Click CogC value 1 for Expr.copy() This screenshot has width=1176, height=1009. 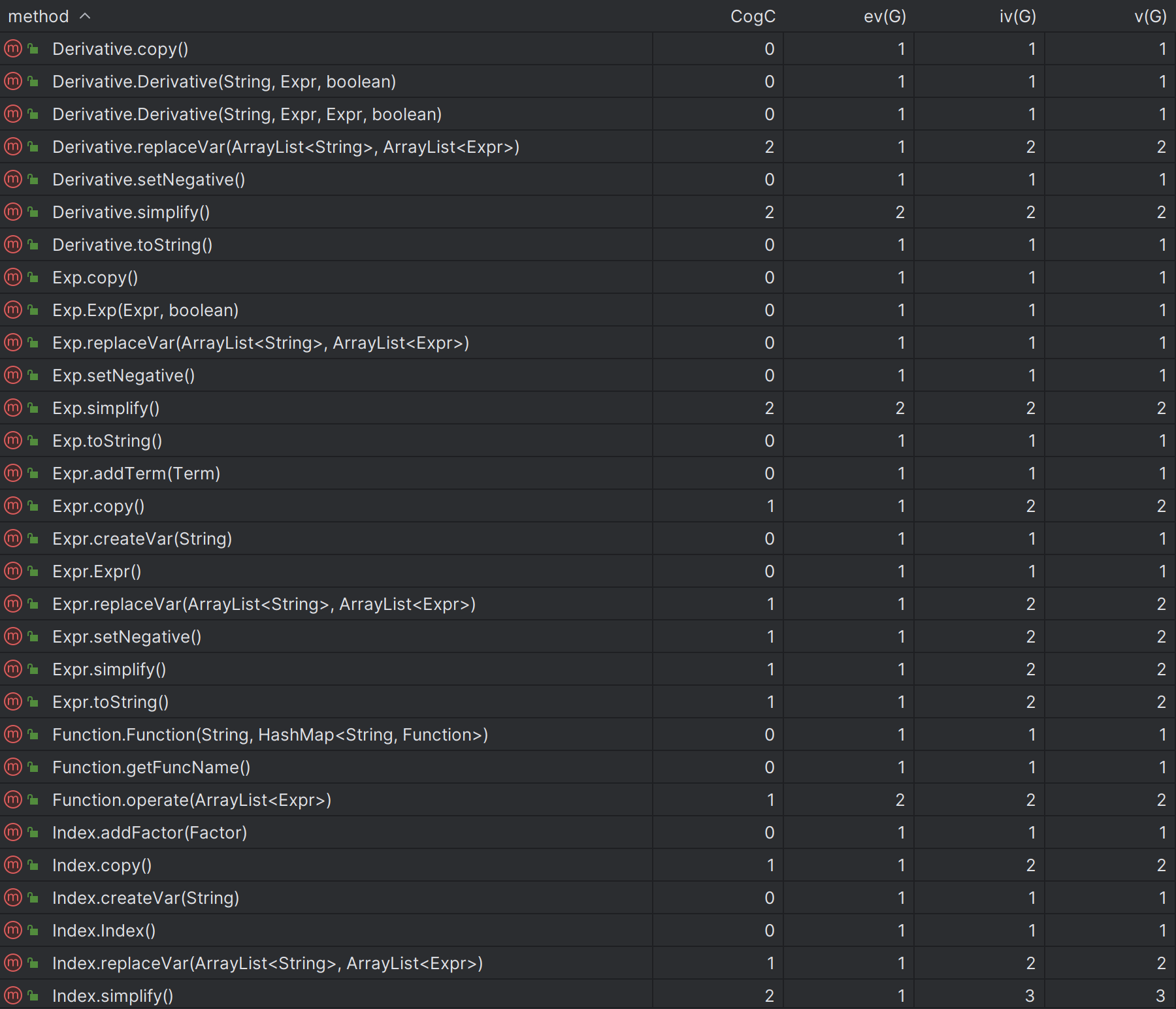(x=771, y=506)
